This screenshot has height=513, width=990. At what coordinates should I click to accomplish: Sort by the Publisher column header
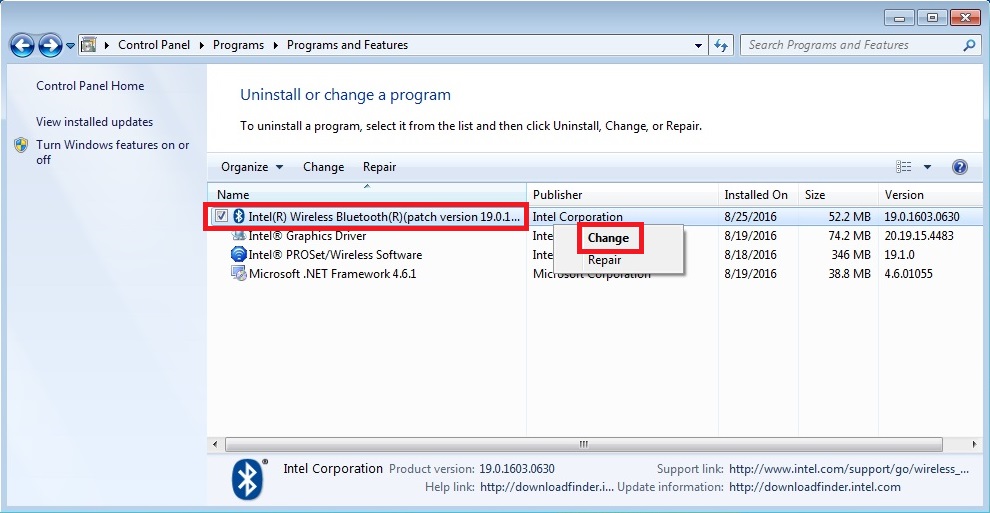(x=623, y=194)
